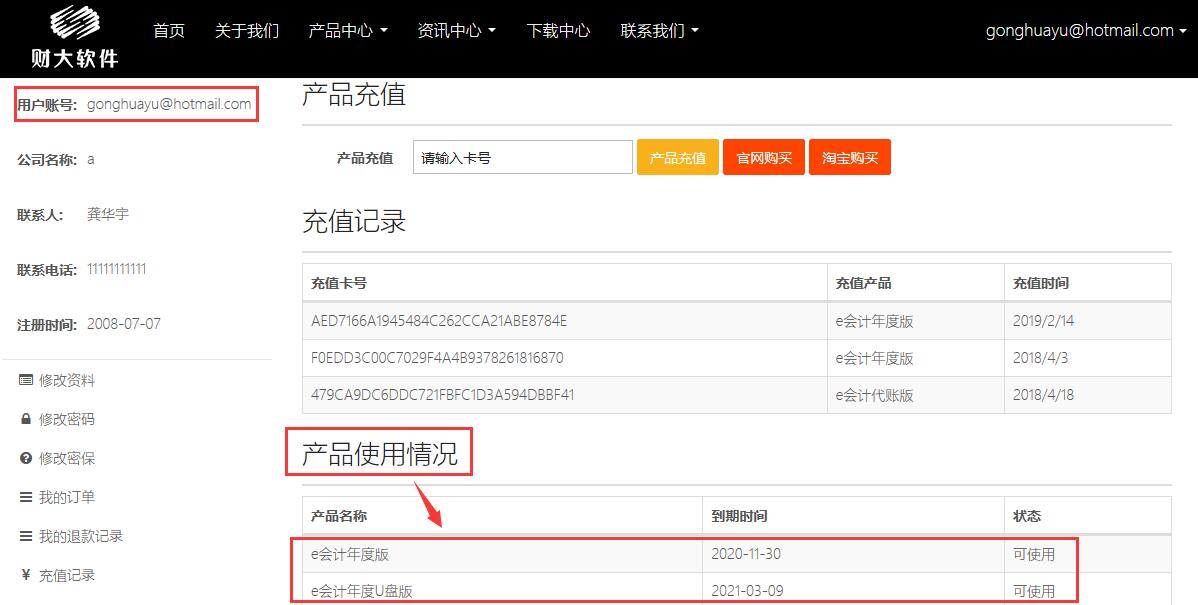Click the yen icon beside 充值记录

(x=26, y=575)
